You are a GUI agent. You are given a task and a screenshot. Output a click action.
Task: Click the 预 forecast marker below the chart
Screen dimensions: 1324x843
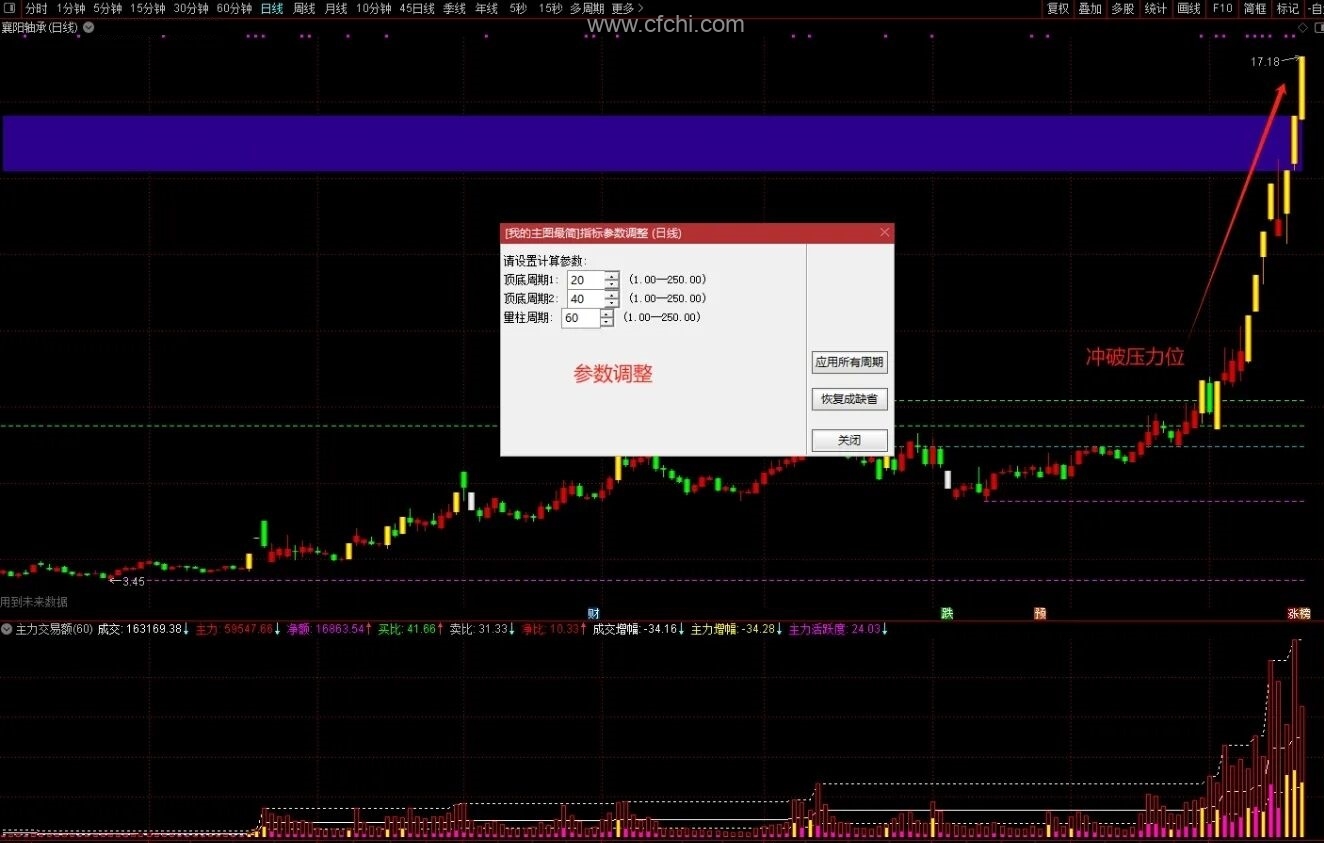[x=1040, y=613]
